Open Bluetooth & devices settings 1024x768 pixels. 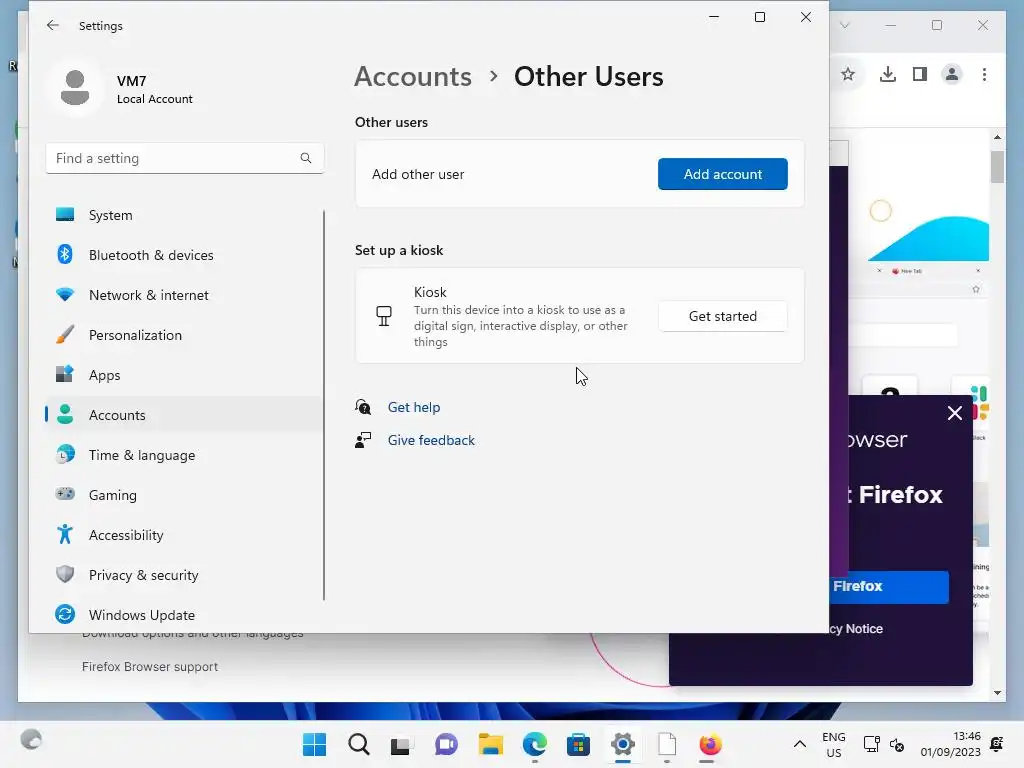tap(184, 255)
